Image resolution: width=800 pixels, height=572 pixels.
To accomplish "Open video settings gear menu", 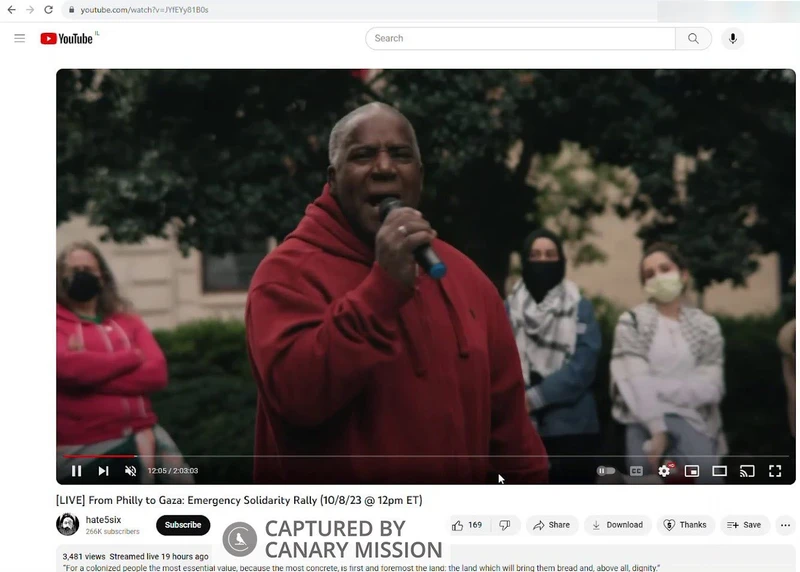I will point(664,471).
